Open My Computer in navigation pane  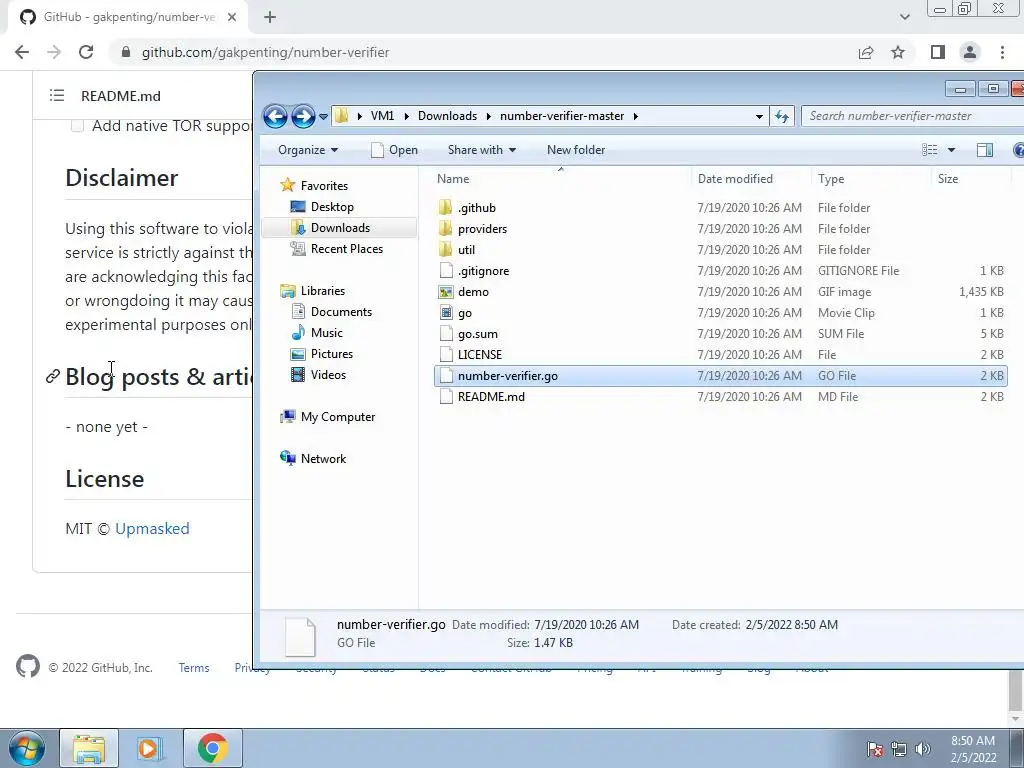click(338, 417)
